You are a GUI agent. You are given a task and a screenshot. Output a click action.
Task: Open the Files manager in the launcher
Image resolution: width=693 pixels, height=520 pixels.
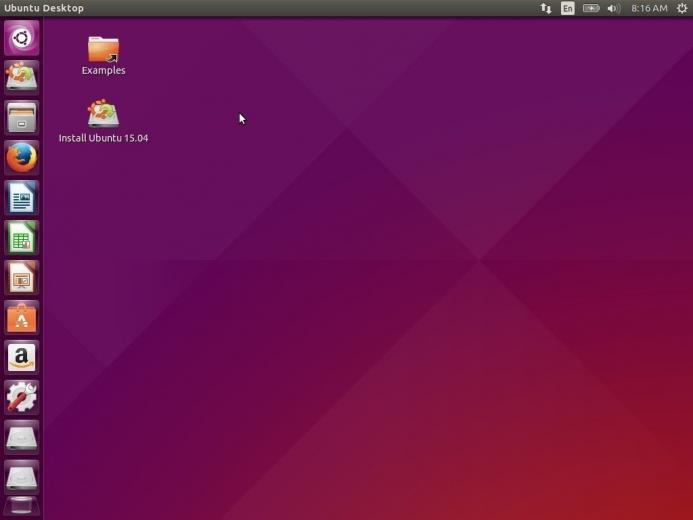(22, 118)
